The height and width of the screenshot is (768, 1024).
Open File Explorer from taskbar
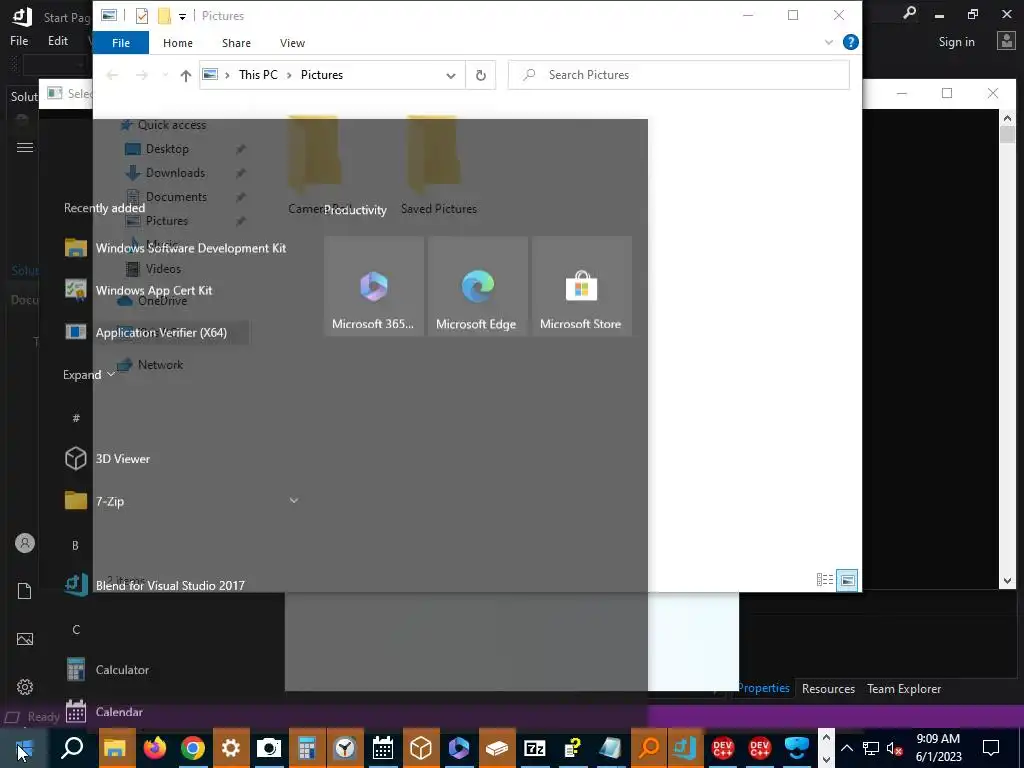point(115,748)
